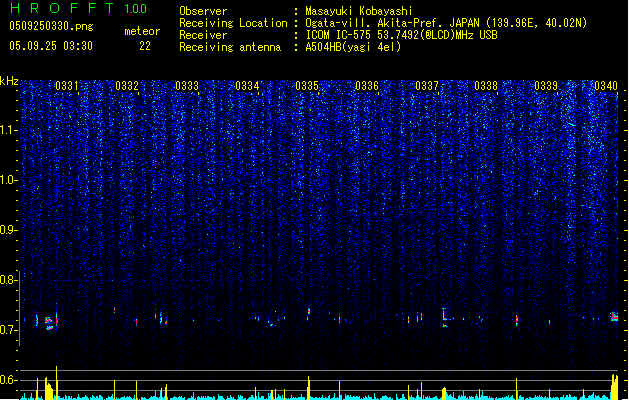This screenshot has height=400, width=629.
Task: Click the meteor label in the header
Action: pos(142,31)
